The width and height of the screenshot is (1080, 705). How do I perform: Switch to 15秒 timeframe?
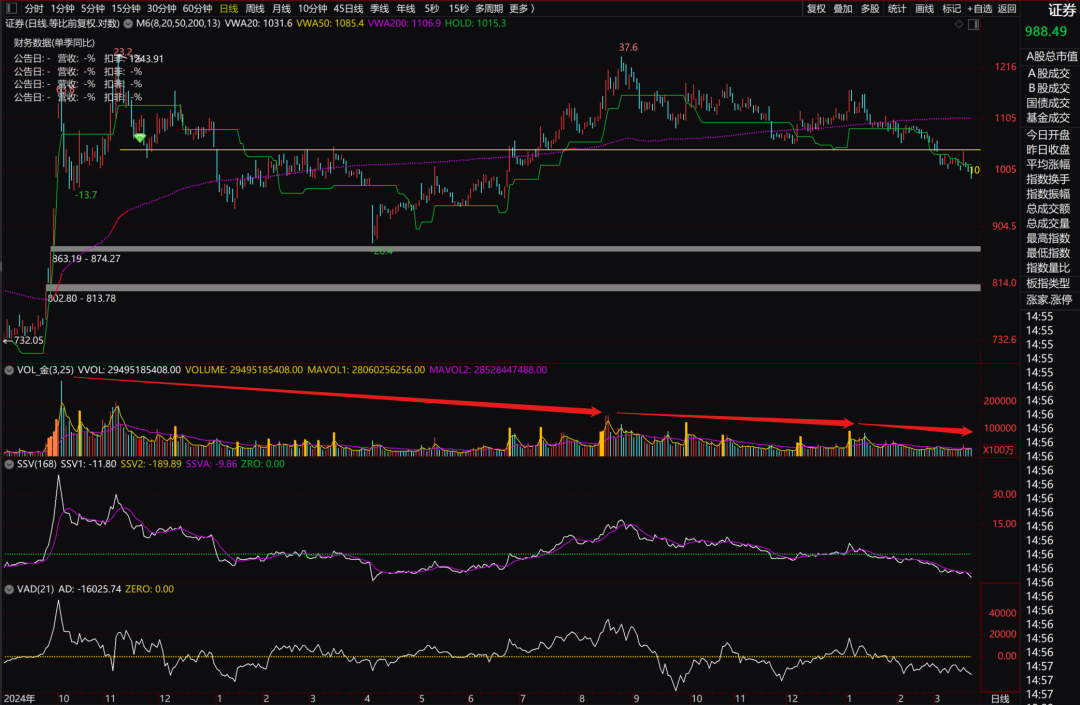tap(458, 9)
